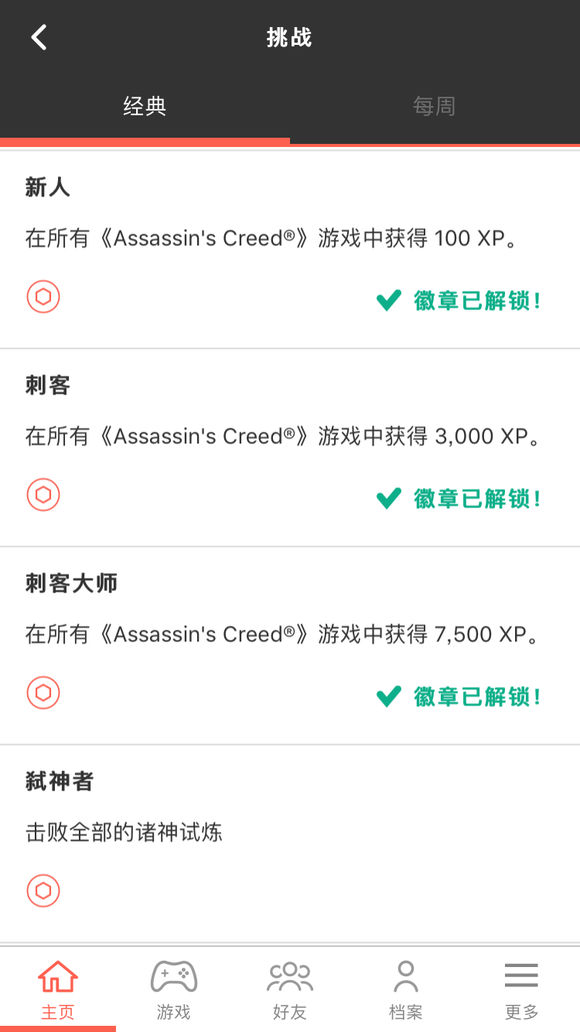Tap 徽章已解锁 checkmark for 刺客
The width and height of the screenshot is (580, 1032).
coord(388,498)
